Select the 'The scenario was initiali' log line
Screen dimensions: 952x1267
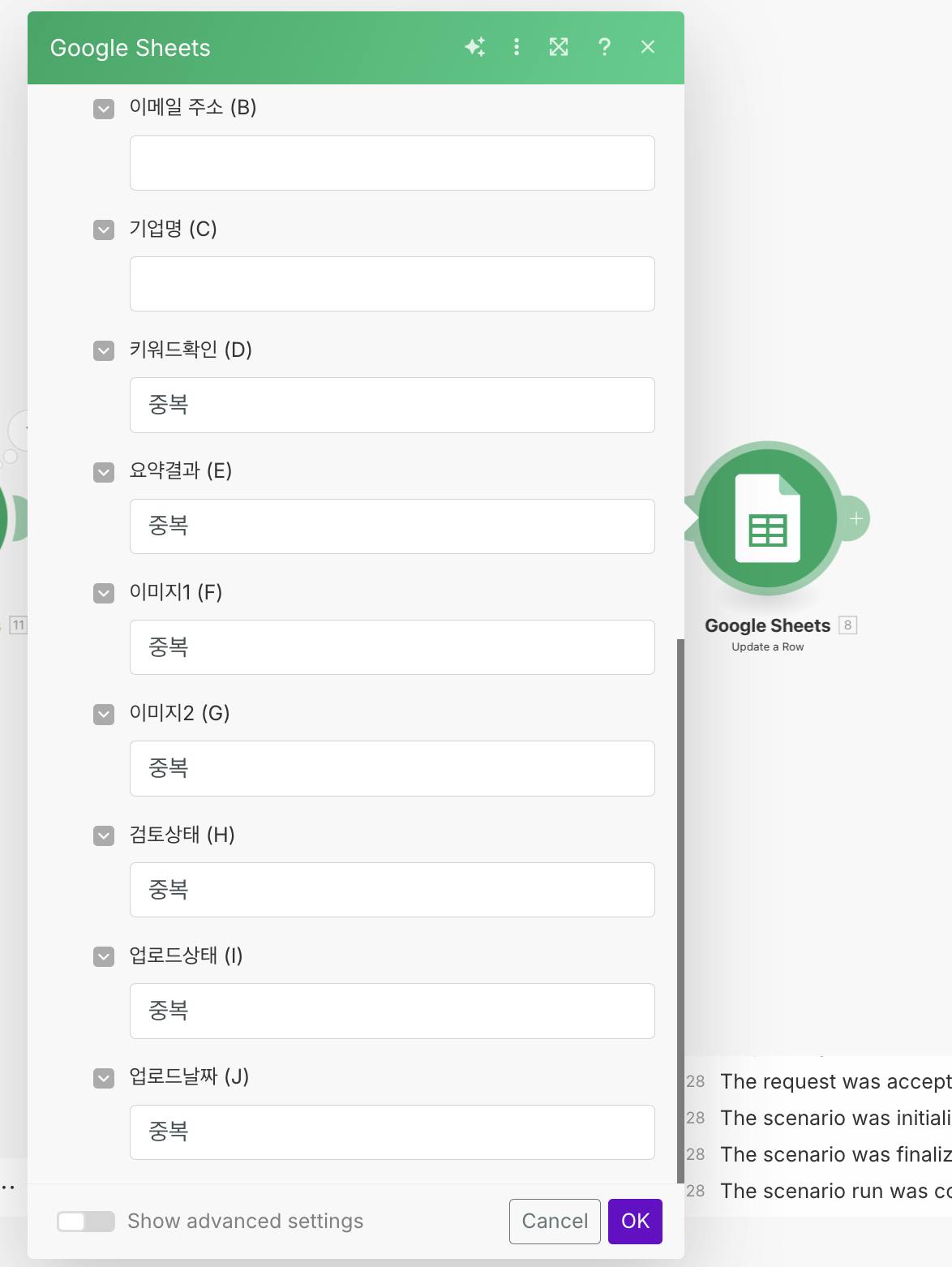click(x=836, y=1118)
